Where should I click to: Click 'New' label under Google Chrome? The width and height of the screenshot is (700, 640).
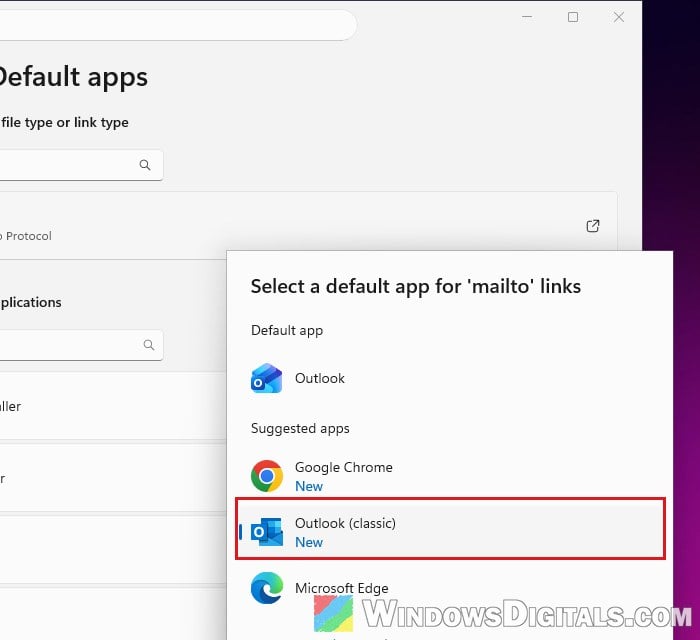click(309, 486)
